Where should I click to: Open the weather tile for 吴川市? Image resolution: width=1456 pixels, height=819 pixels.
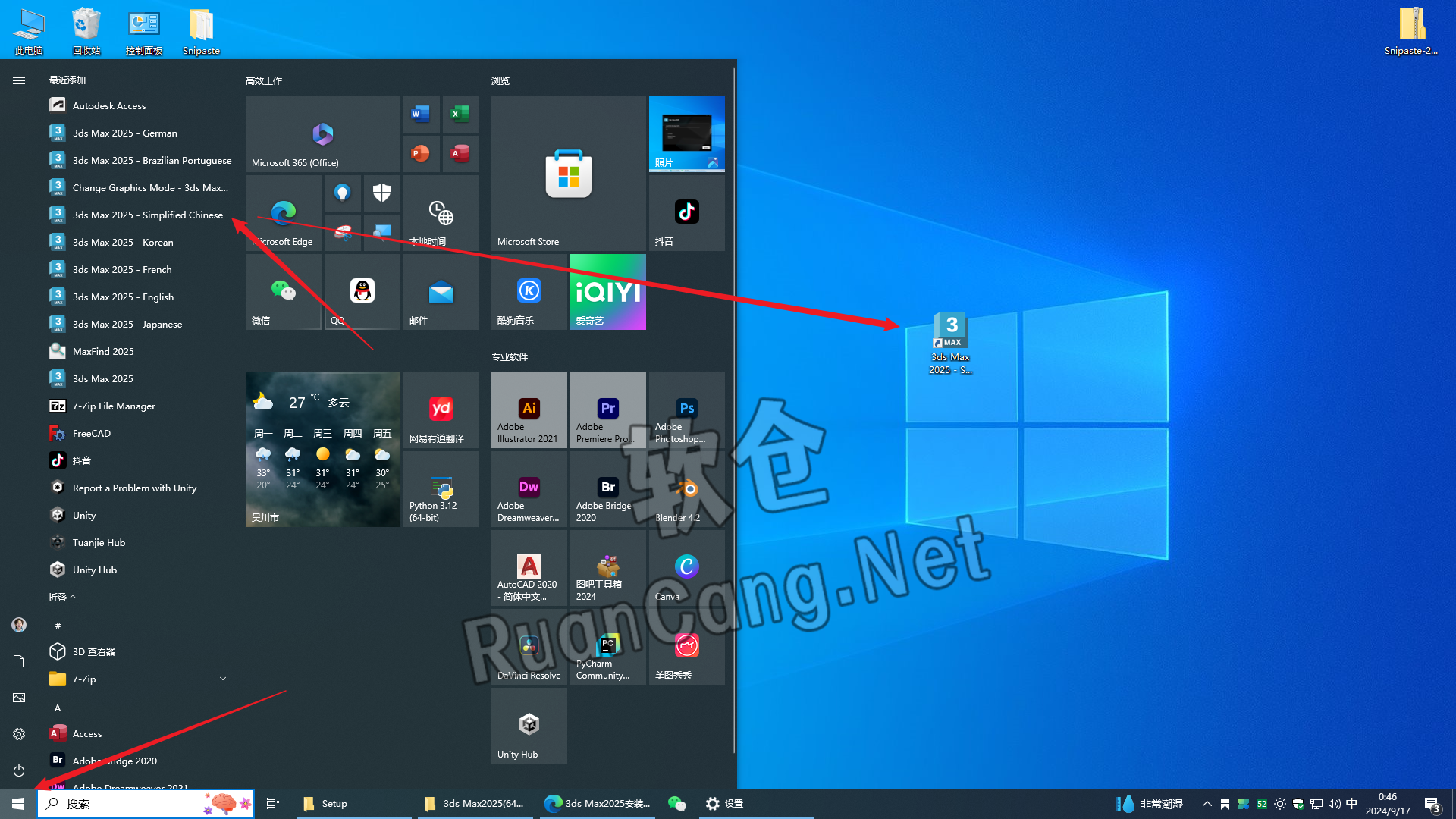323,450
